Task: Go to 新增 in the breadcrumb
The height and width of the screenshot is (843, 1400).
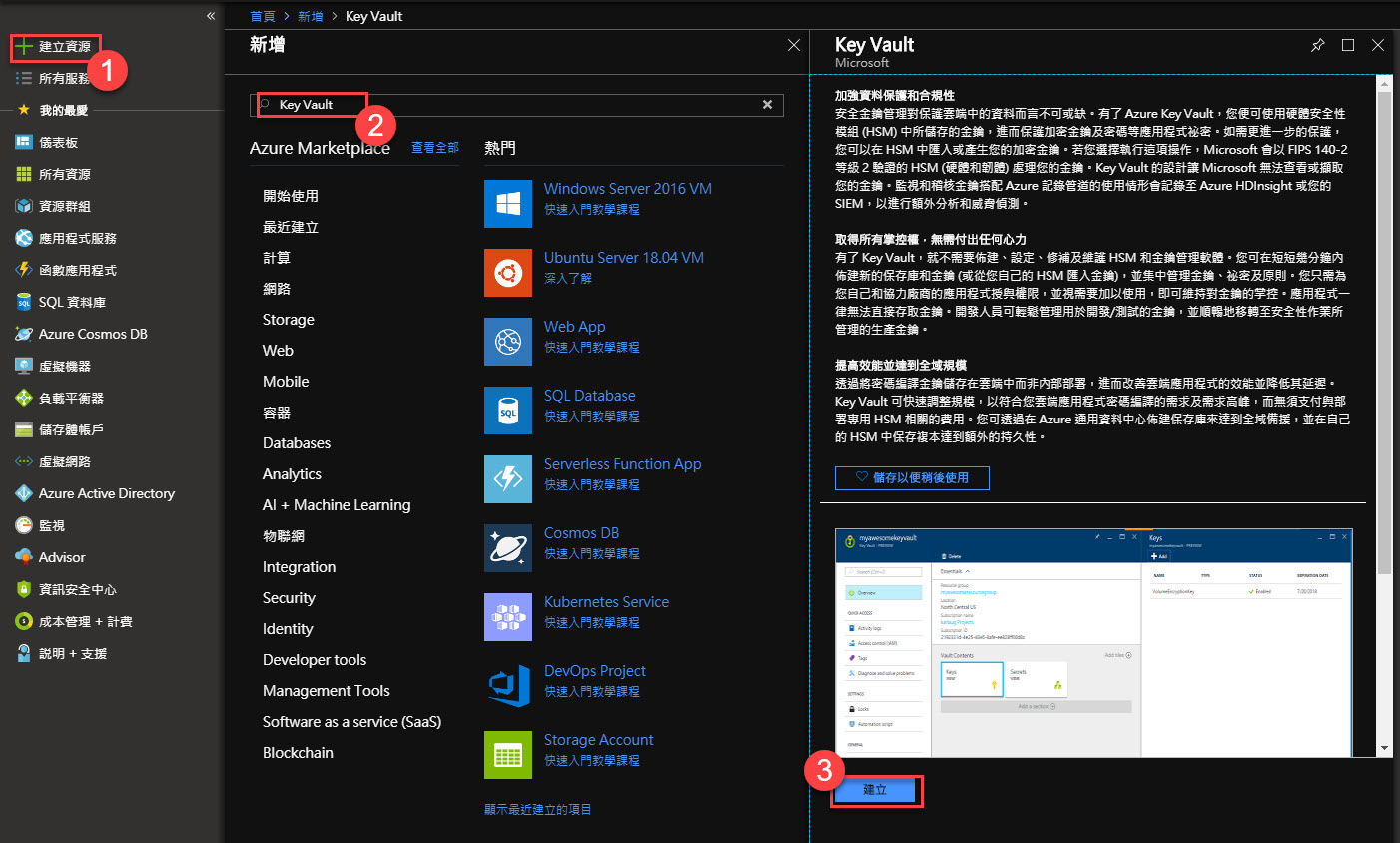Action: (311, 16)
